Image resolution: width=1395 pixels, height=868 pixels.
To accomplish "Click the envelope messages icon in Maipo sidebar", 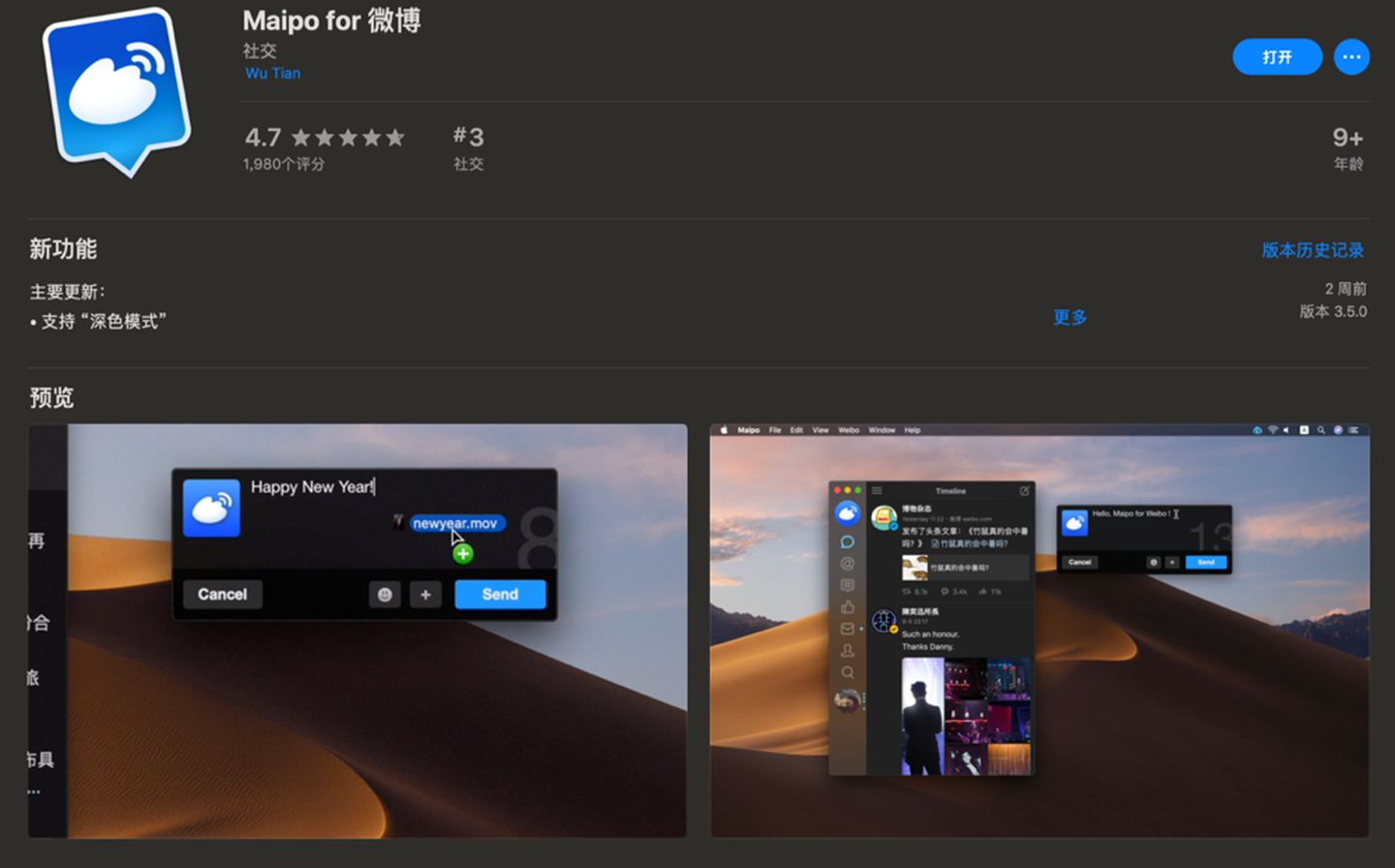I will (x=848, y=629).
